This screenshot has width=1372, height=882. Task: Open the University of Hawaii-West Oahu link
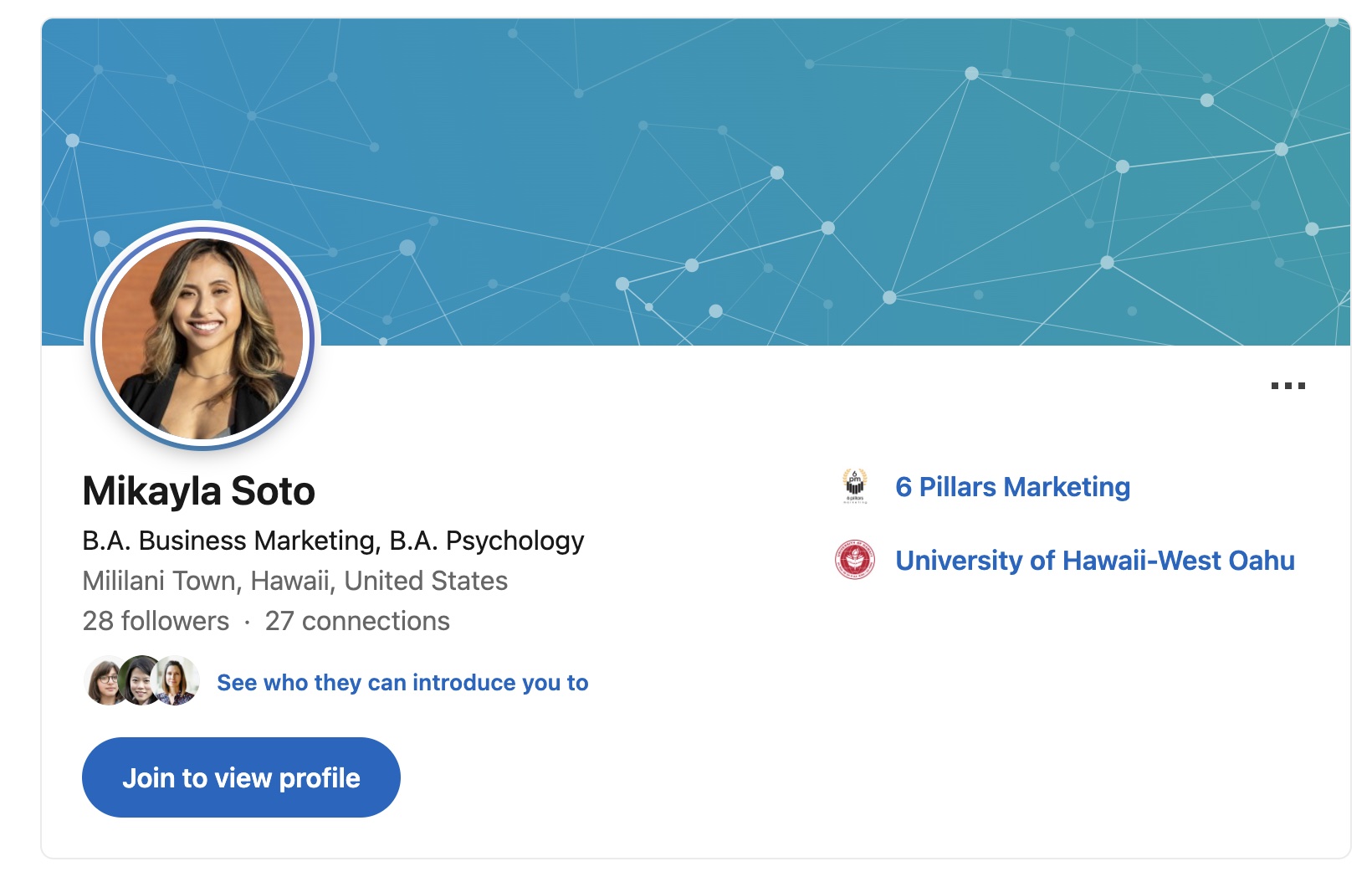(1094, 561)
